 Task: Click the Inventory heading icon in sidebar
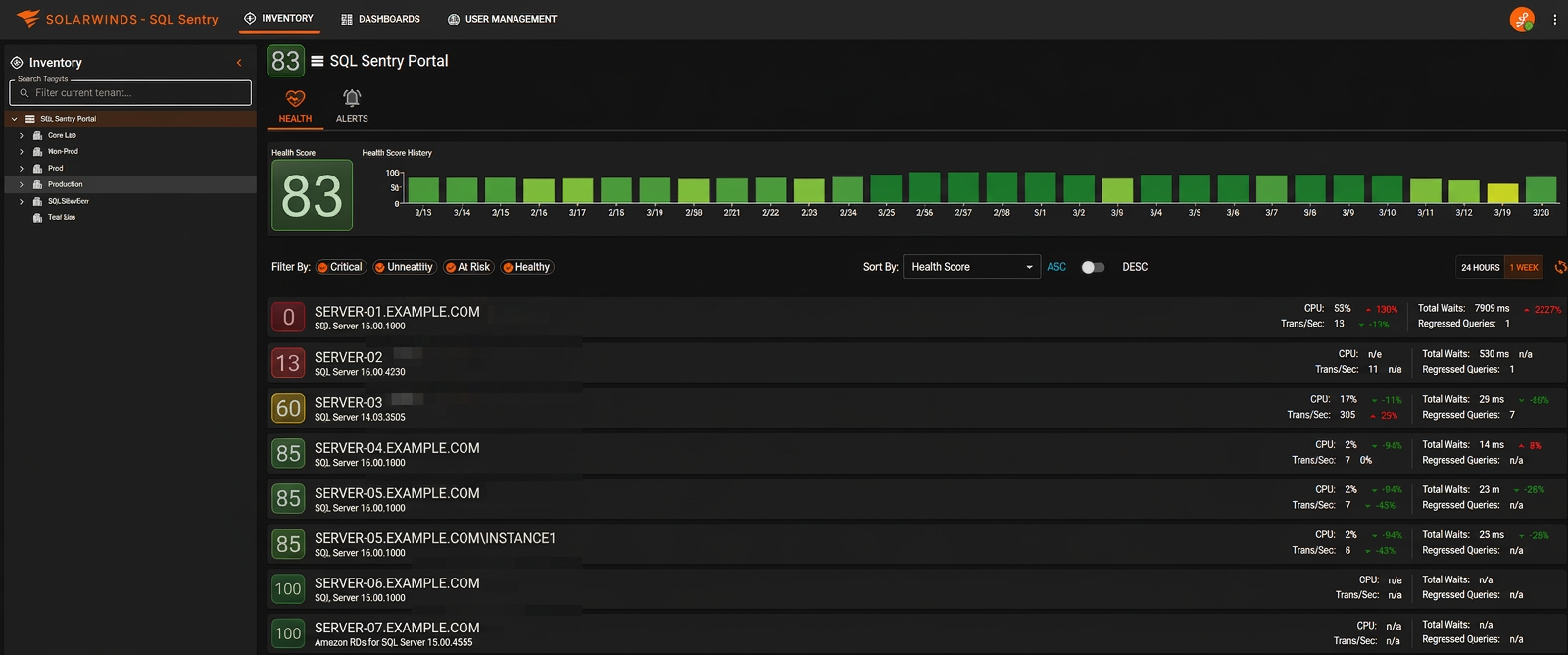point(17,62)
